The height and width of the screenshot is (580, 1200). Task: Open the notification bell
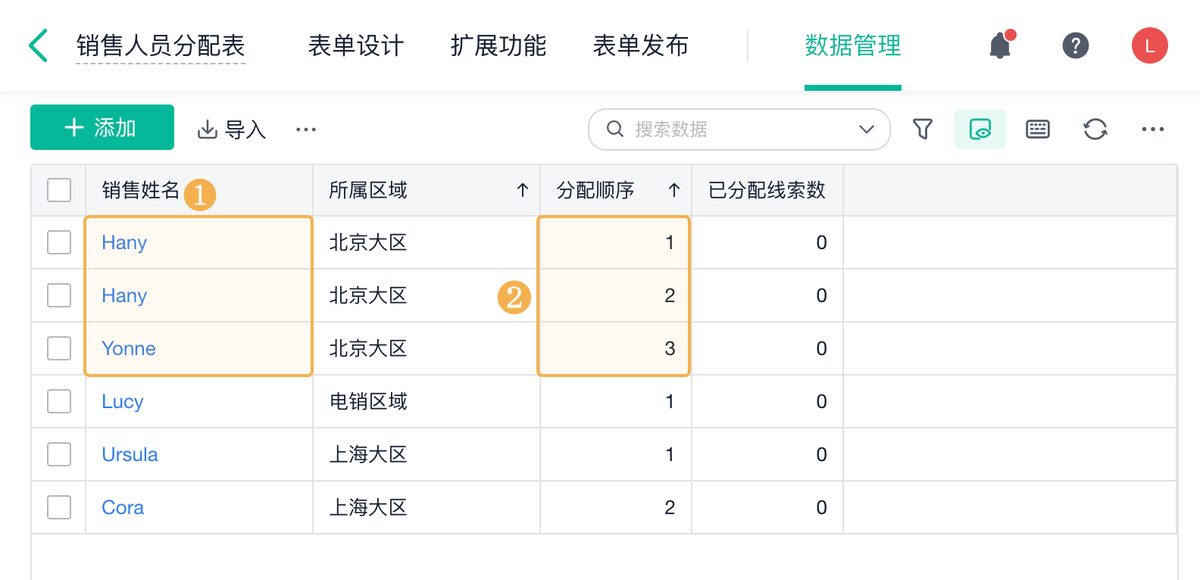(1000, 45)
